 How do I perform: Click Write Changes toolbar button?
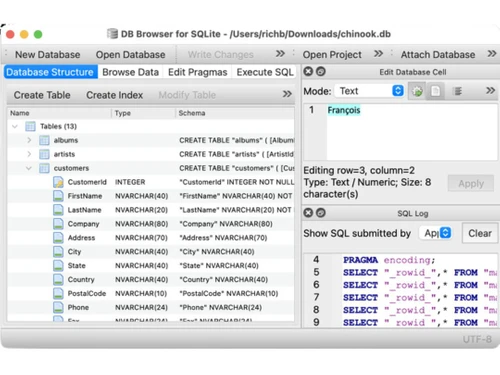[220, 54]
